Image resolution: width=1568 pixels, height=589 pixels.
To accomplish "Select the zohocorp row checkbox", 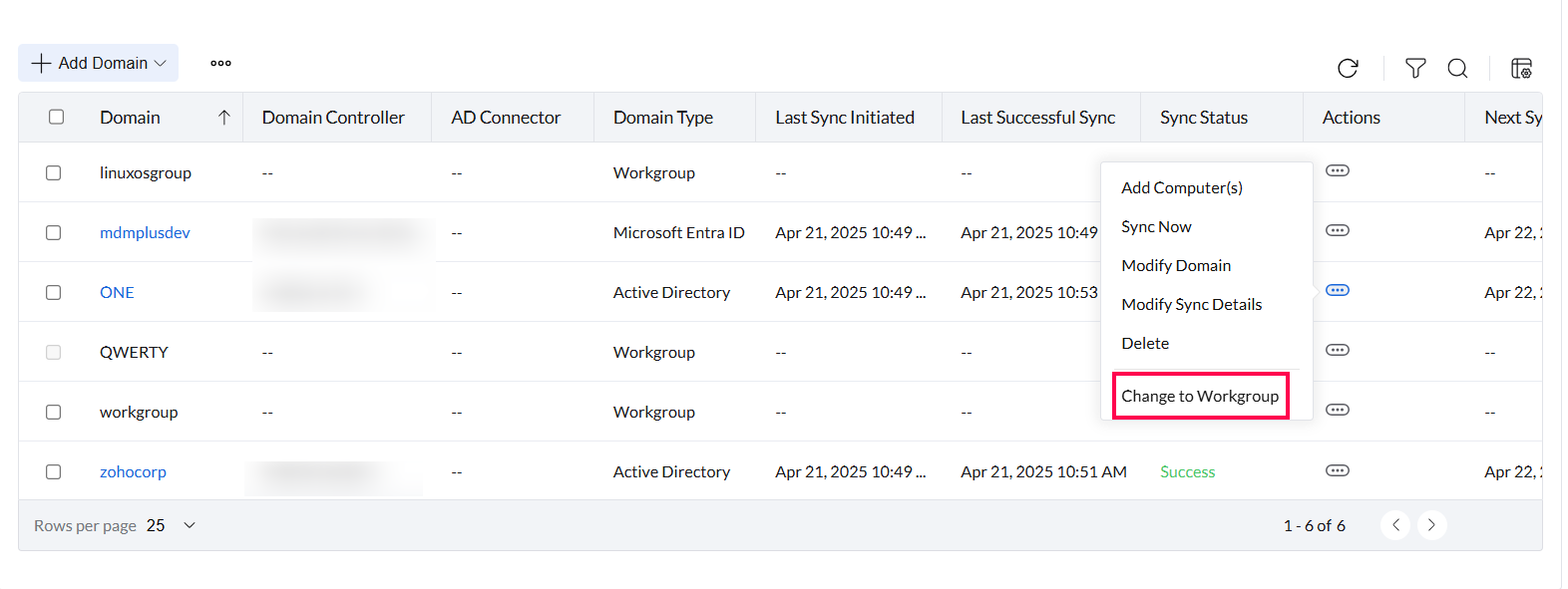I will click(54, 471).
